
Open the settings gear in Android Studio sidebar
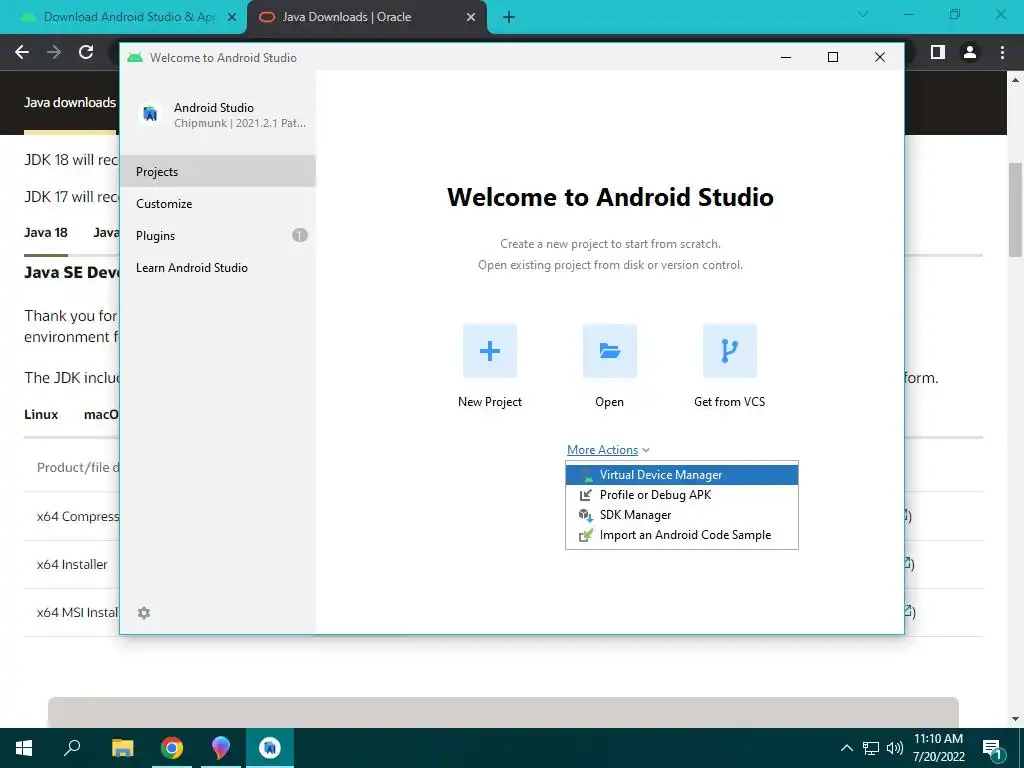(x=144, y=613)
